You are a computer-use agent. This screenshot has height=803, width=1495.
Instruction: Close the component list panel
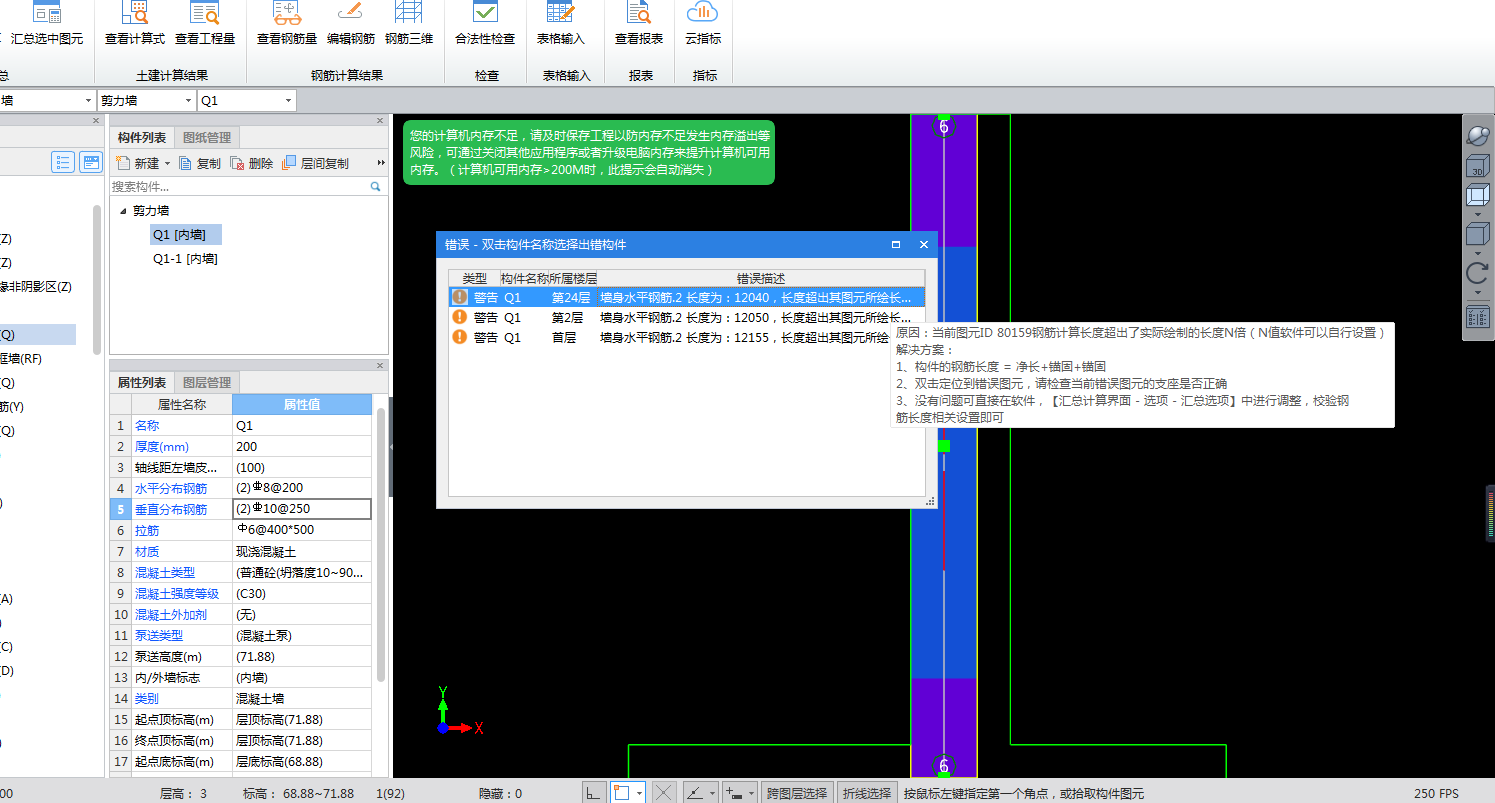point(380,121)
